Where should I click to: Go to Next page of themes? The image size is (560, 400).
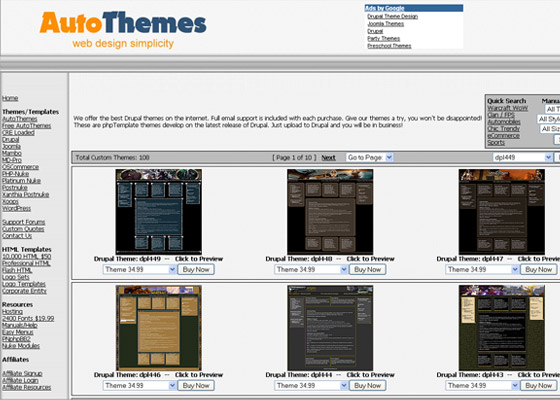(x=328, y=158)
